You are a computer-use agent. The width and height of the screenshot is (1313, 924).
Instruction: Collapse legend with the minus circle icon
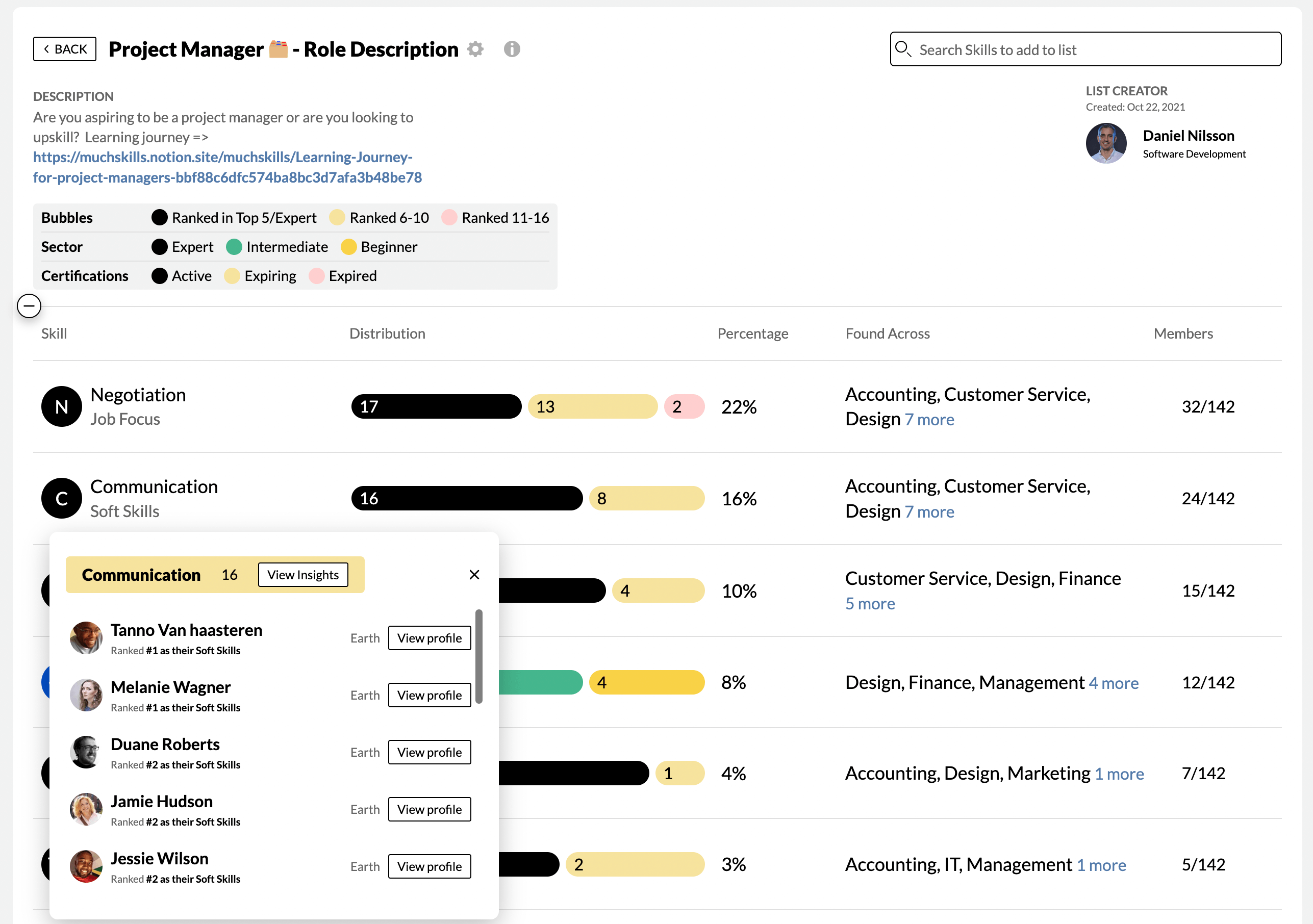coord(29,306)
